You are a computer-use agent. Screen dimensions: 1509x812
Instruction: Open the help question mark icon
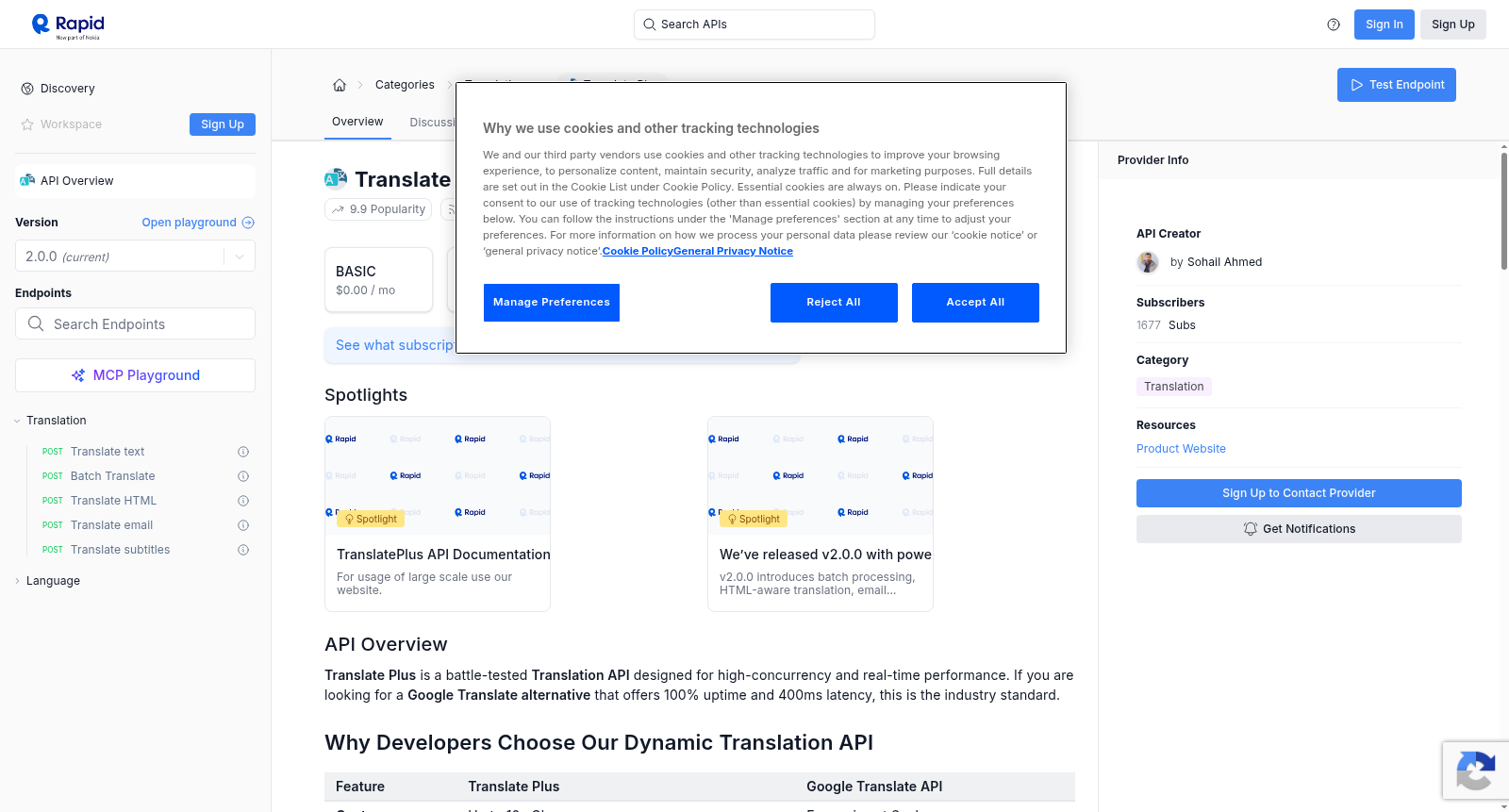click(x=1334, y=25)
